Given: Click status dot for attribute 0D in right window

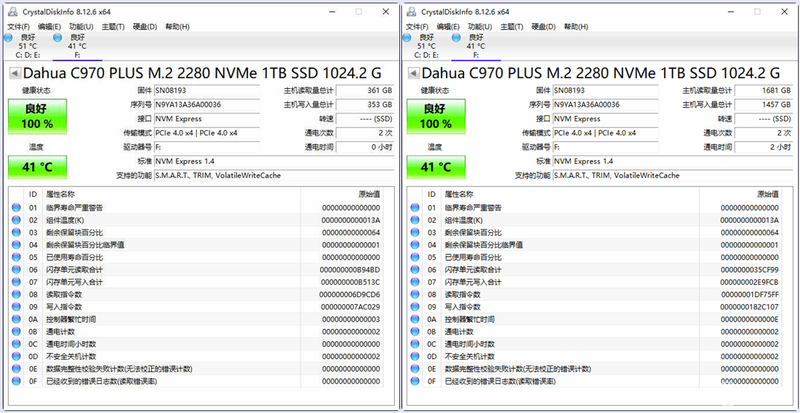Looking at the screenshot, I should coord(415,356).
